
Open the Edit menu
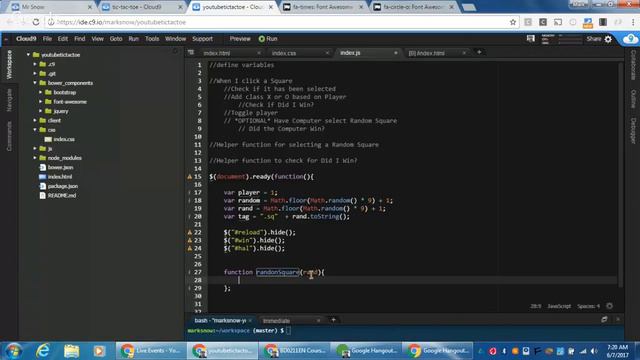(63, 39)
